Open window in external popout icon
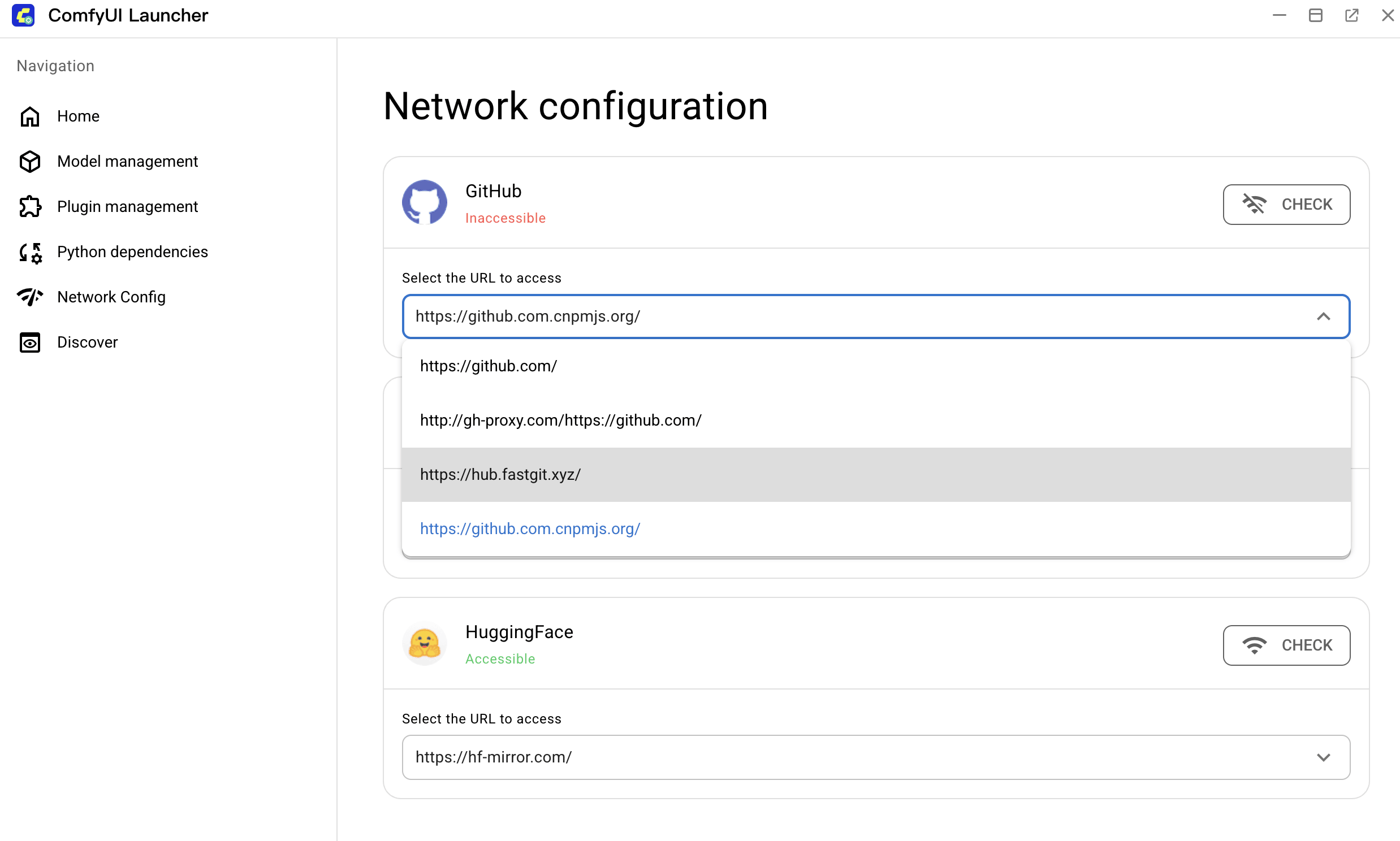The height and width of the screenshot is (841, 1400). point(1351,15)
